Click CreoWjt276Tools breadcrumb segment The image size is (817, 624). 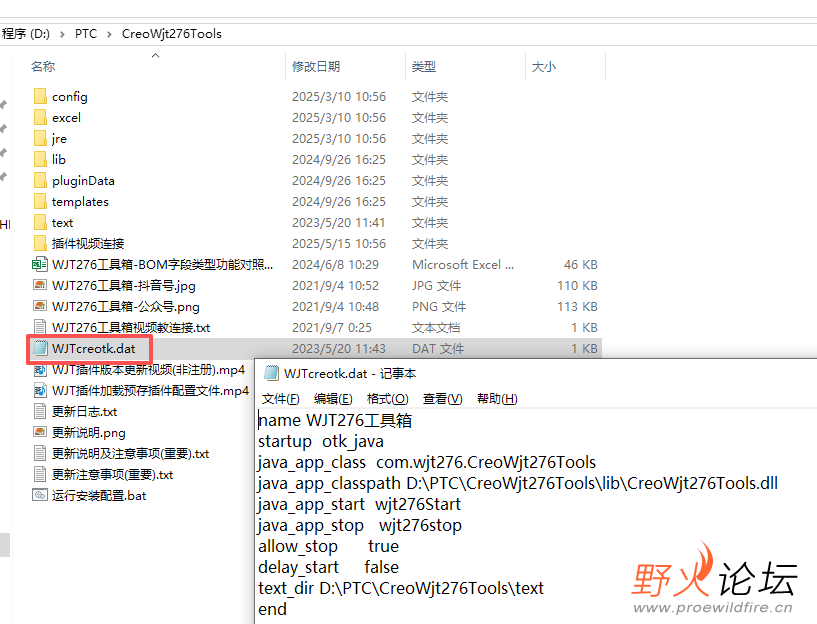171,34
